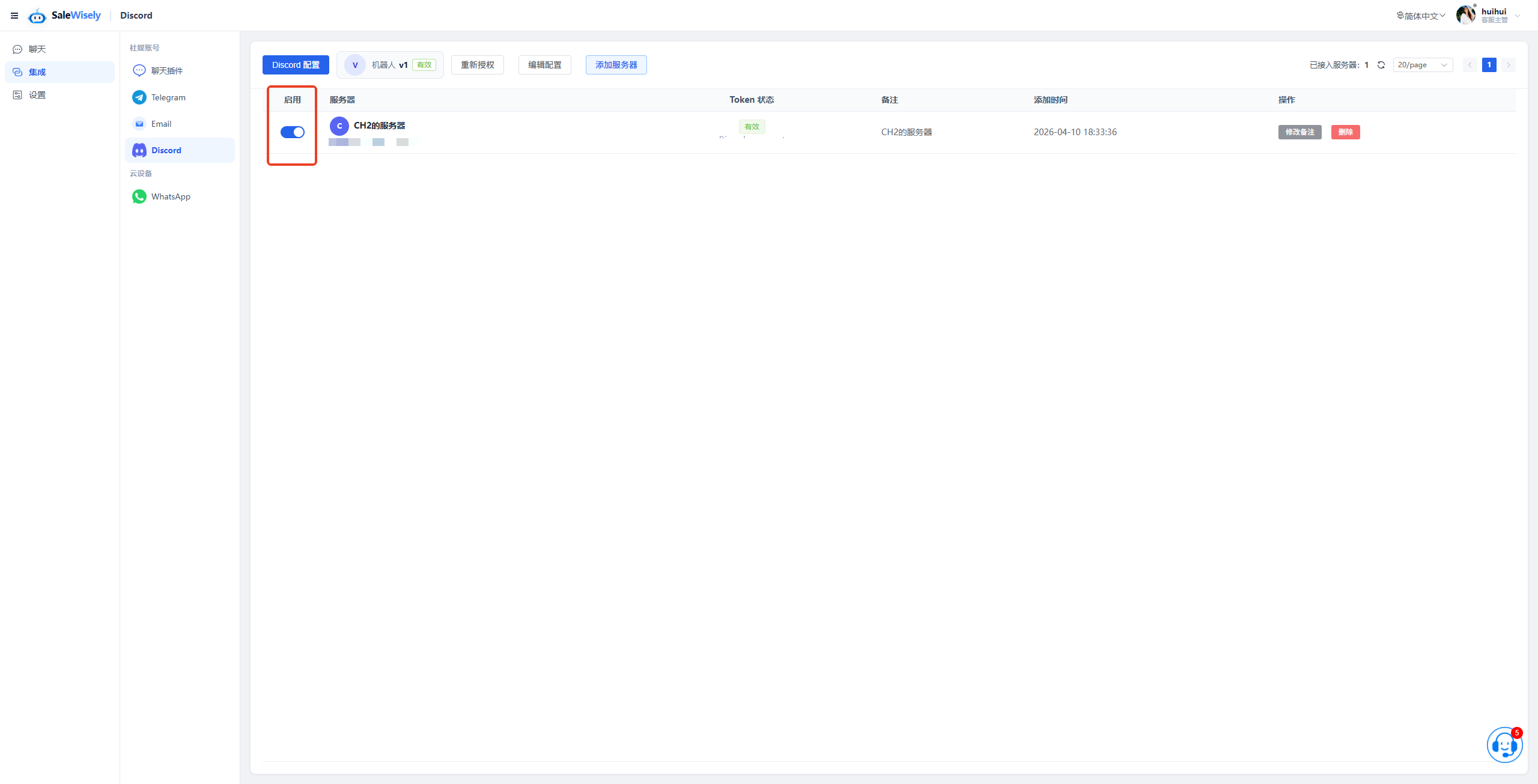1538x784 pixels.
Task: Open settings from left navigation
Action: (x=59, y=95)
